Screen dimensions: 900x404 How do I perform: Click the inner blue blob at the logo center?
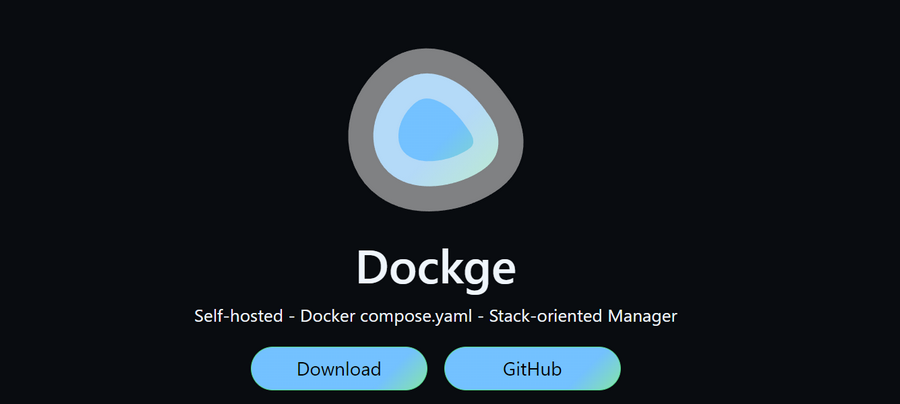pyautogui.click(x=433, y=130)
